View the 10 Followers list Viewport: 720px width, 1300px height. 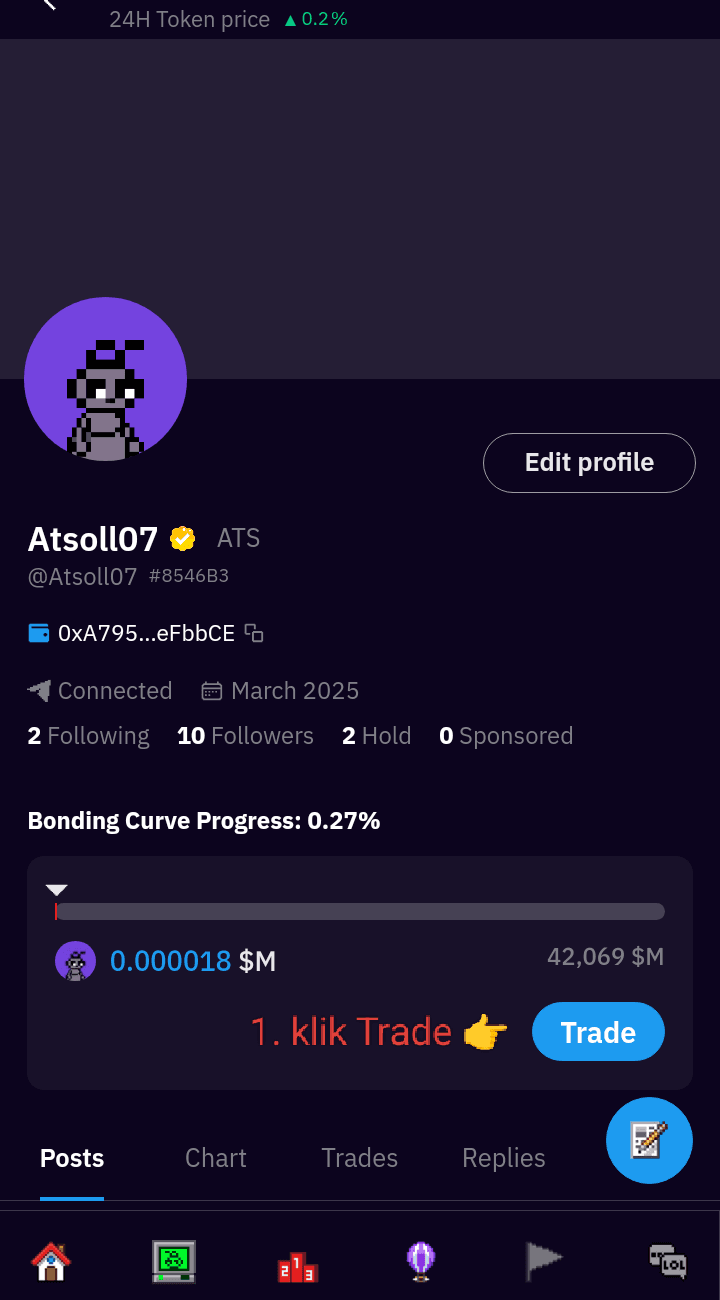click(245, 736)
